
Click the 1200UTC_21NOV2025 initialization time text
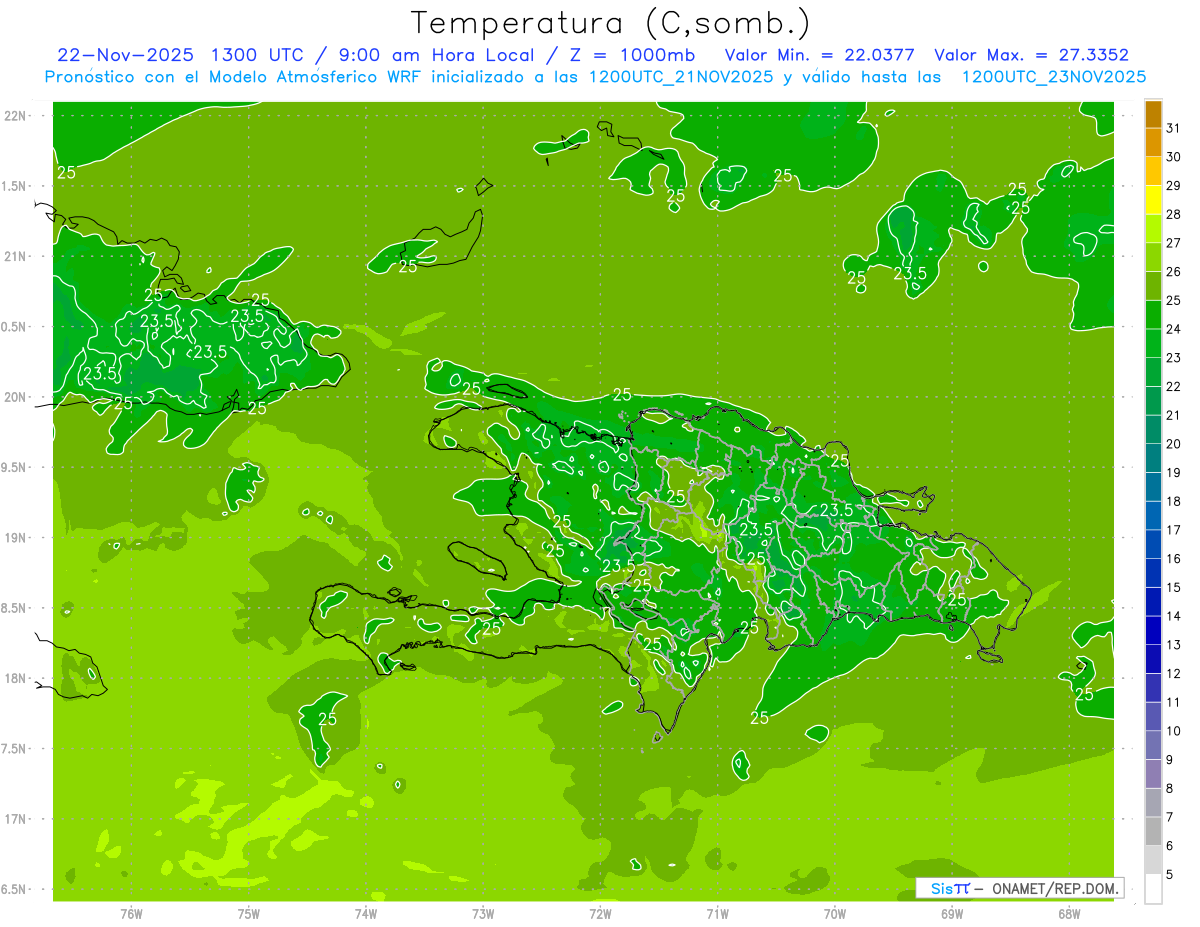click(681, 77)
